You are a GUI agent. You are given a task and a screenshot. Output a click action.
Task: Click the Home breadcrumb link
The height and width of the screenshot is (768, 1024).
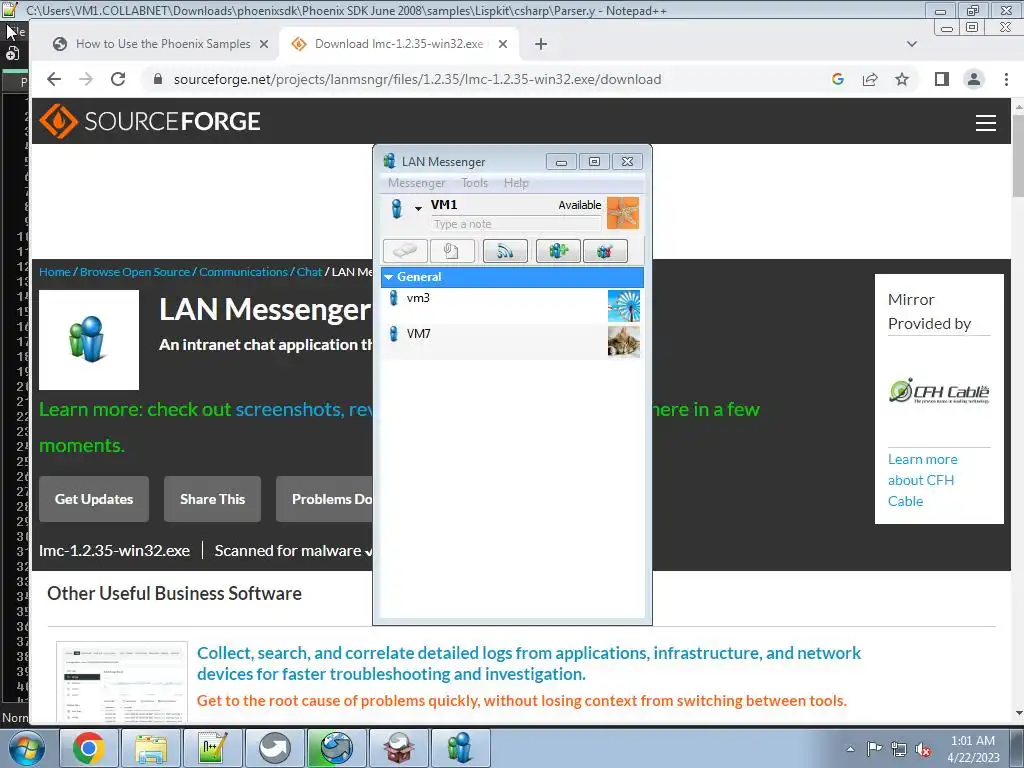coord(55,272)
